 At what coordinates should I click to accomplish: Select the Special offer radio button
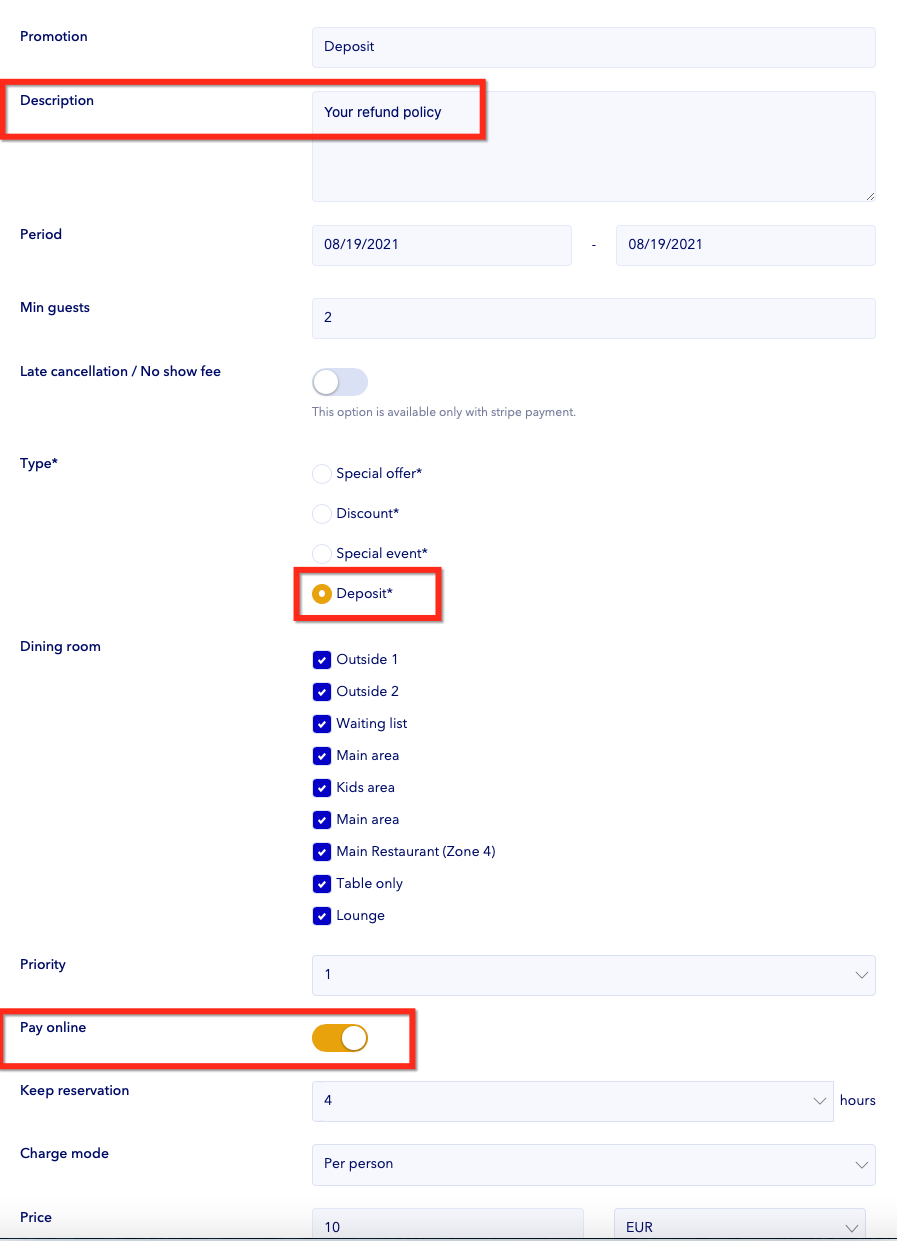322,473
